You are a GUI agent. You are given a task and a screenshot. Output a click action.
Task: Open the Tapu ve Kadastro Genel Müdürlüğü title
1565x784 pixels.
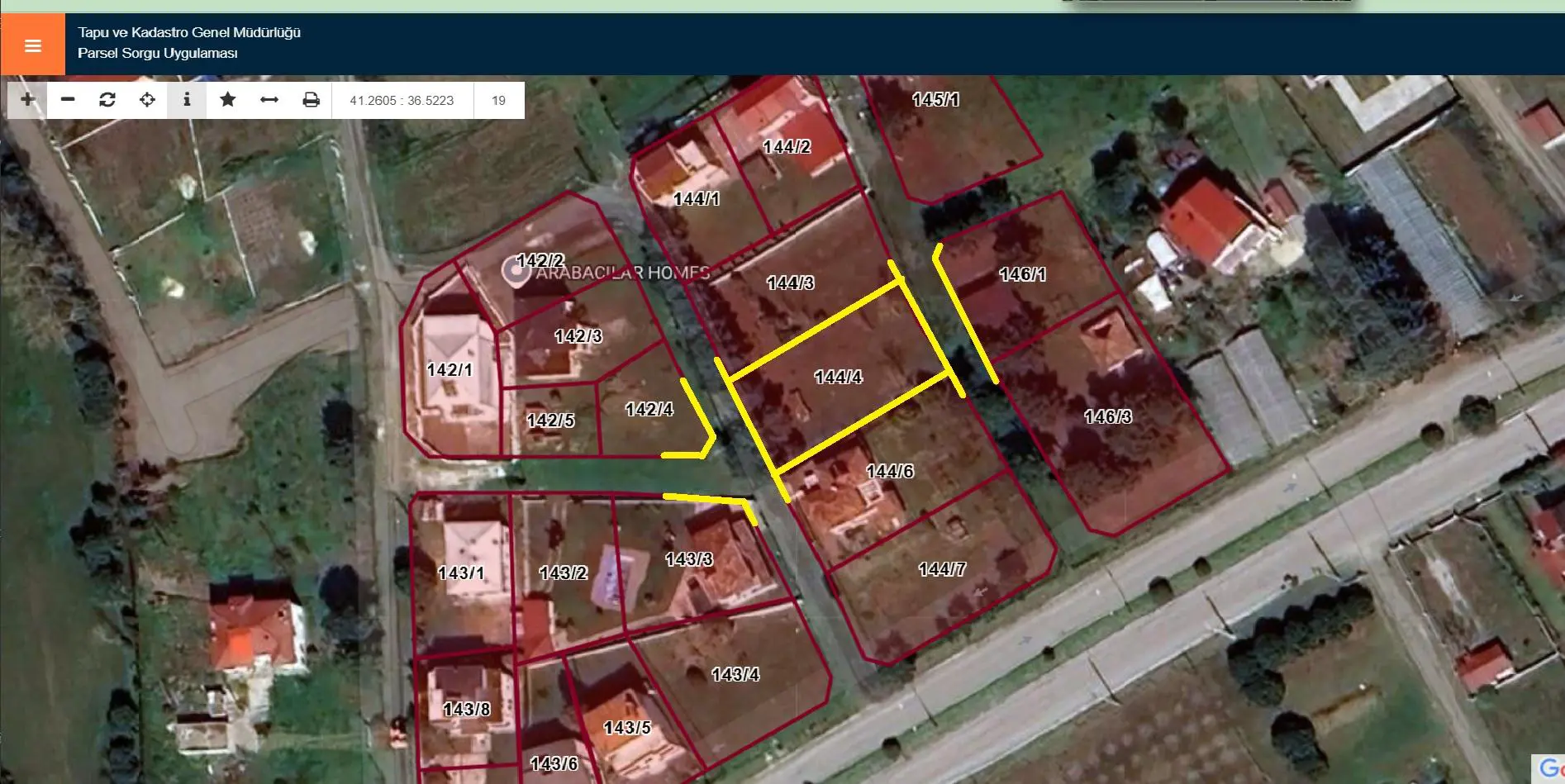click(x=189, y=33)
